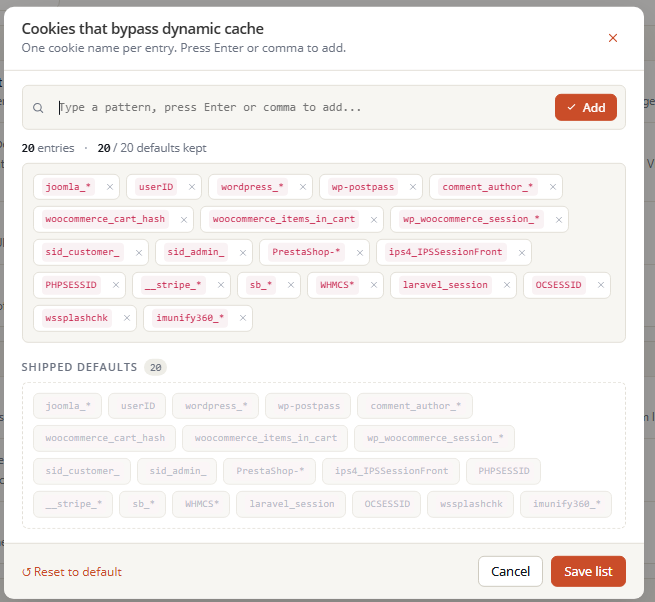Click shipped default chip OCSESSID

point(387,504)
